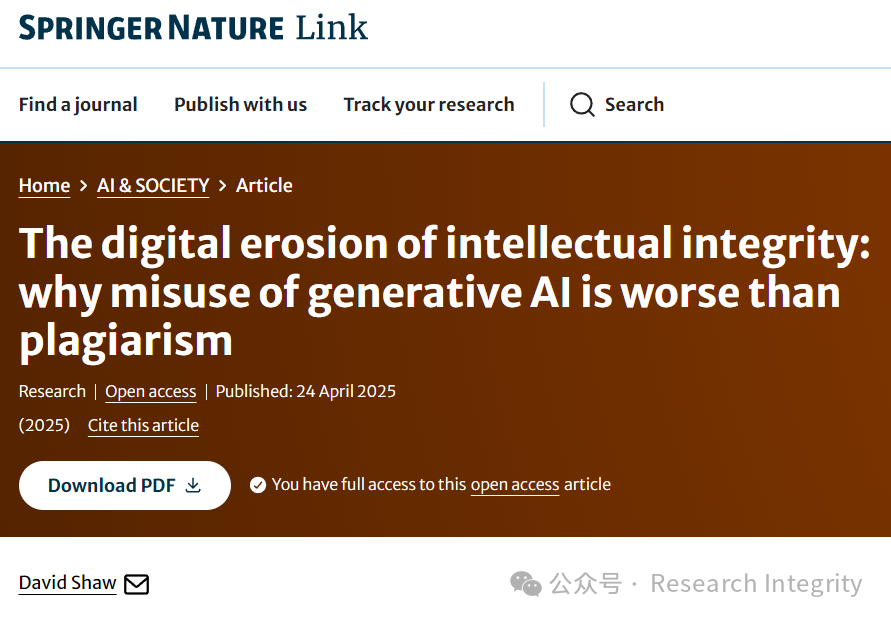Open the AI & SOCIETY journal link
Screen dimensions: 891x619
pos(153,186)
